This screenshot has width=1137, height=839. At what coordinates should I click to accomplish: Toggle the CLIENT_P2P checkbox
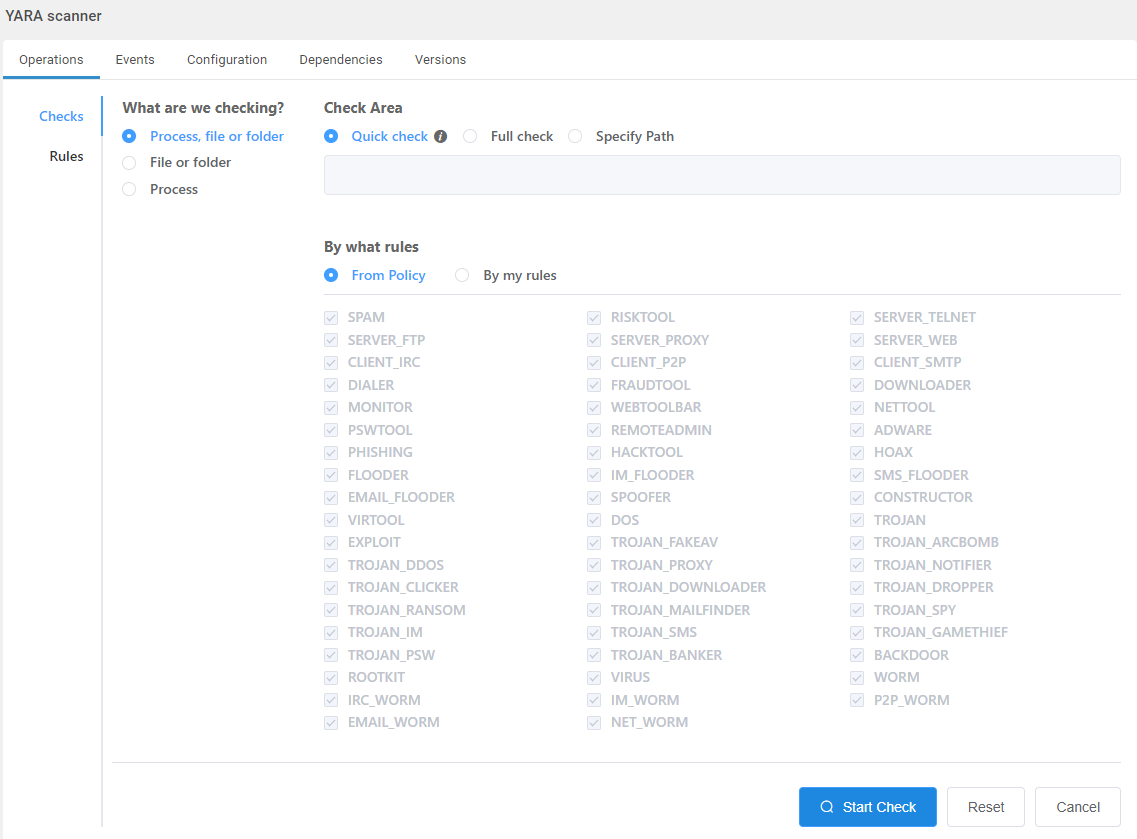[x=594, y=363]
